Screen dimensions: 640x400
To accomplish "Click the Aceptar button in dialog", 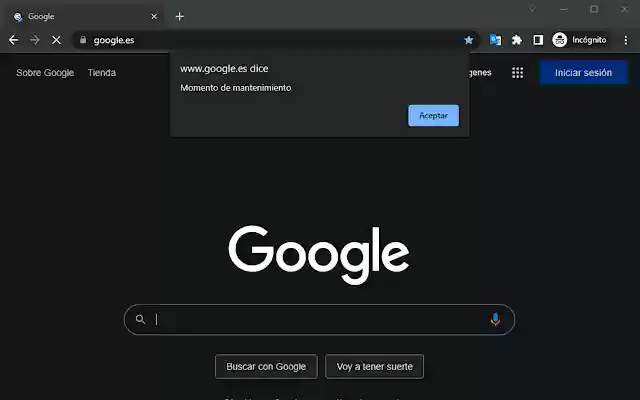I will click(x=433, y=116).
